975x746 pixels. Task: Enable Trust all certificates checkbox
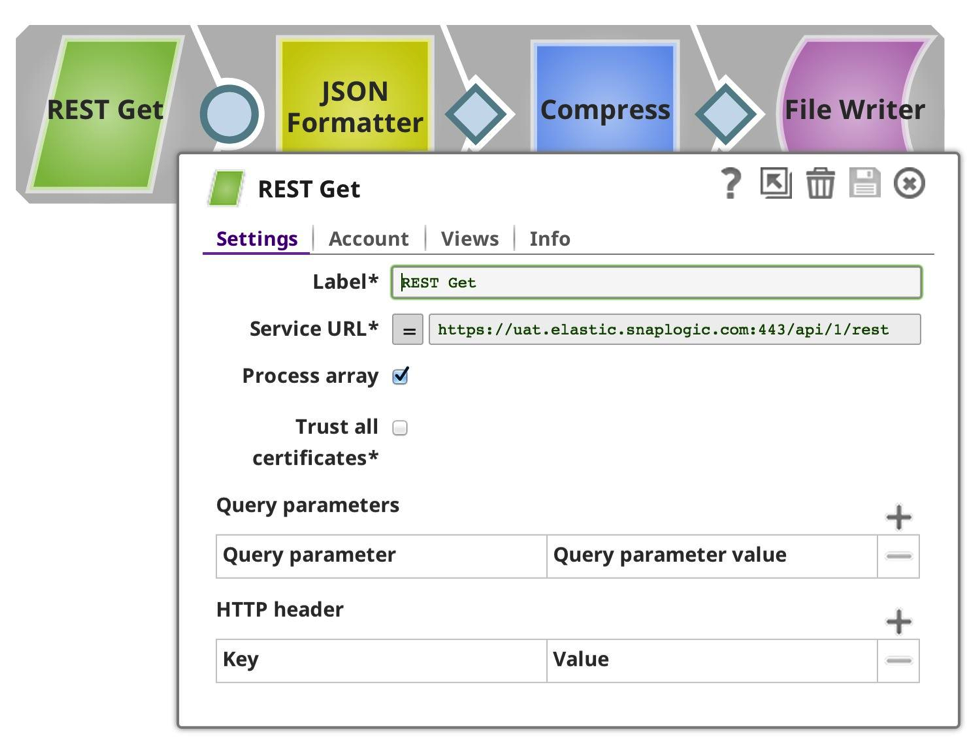tap(400, 428)
